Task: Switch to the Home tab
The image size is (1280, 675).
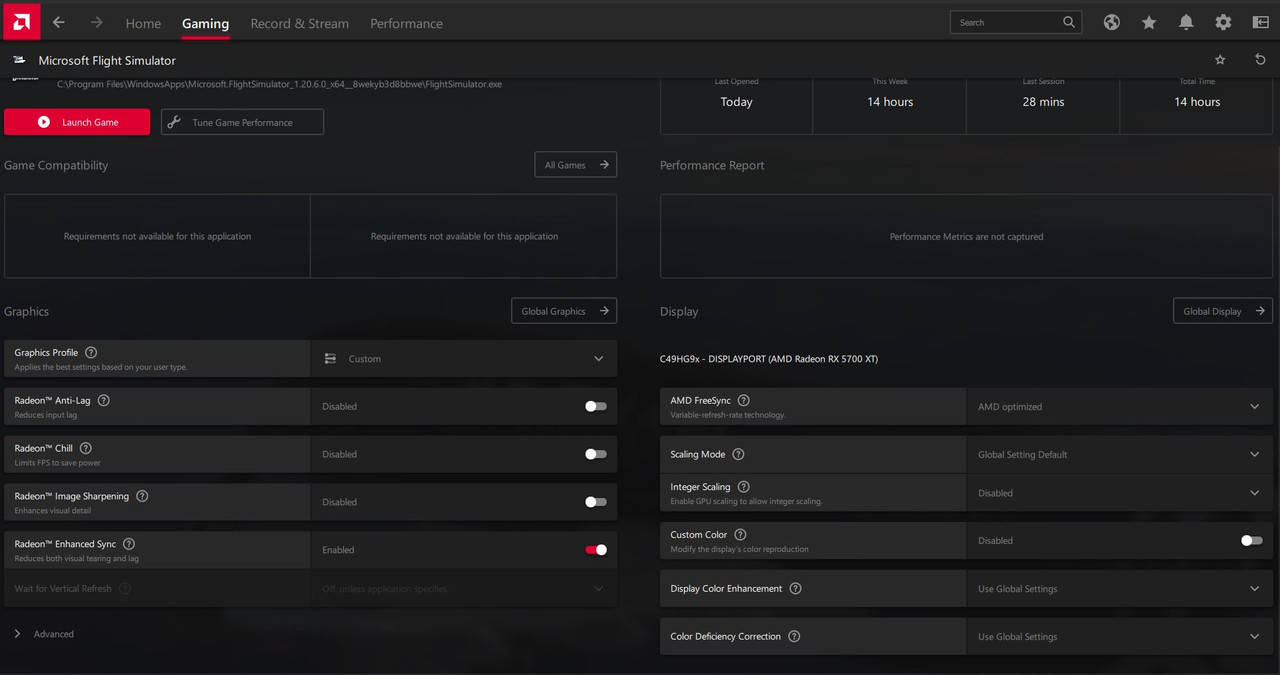Action: [143, 23]
